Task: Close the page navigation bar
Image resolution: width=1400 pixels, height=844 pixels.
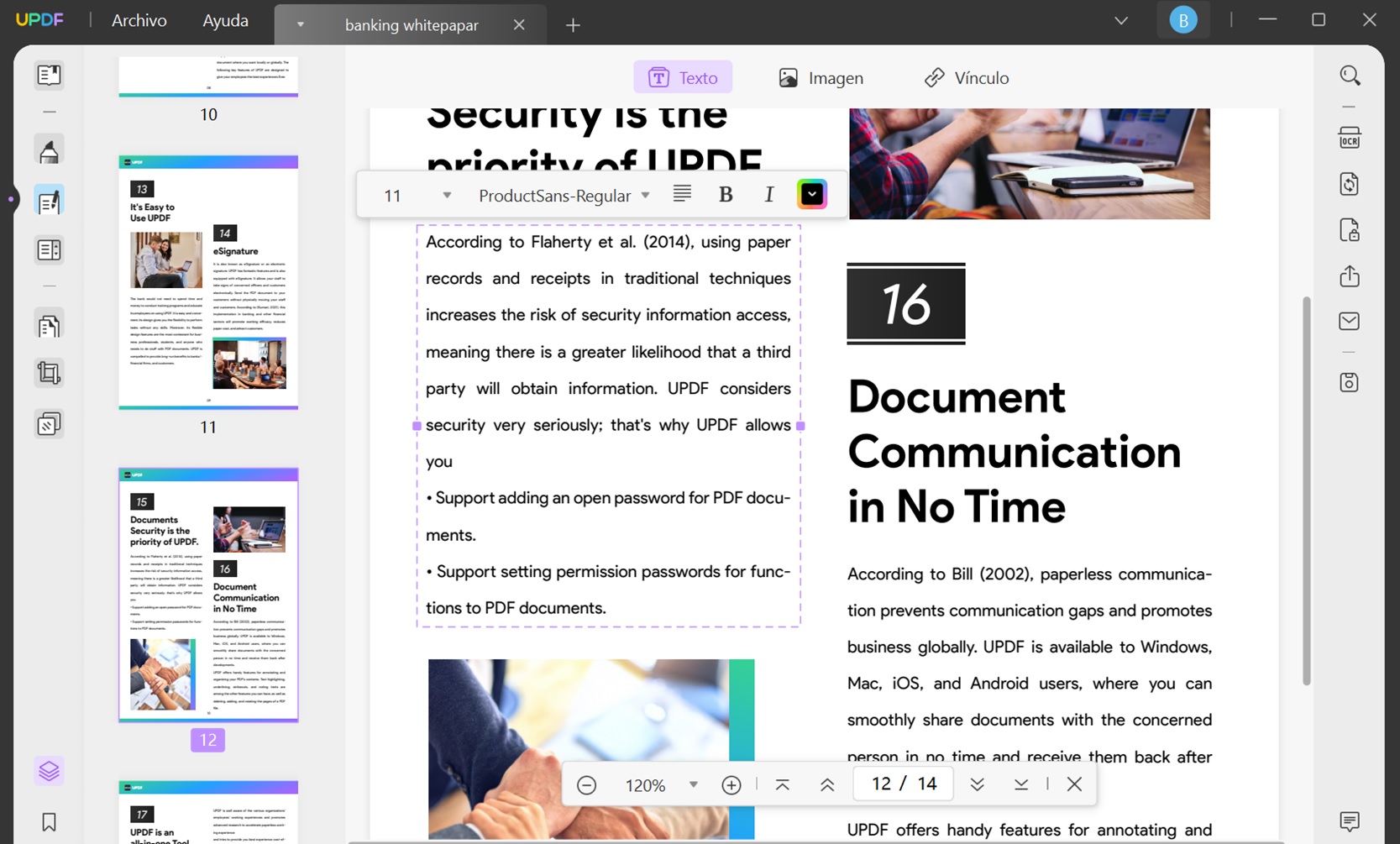Action: coord(1074,784)
